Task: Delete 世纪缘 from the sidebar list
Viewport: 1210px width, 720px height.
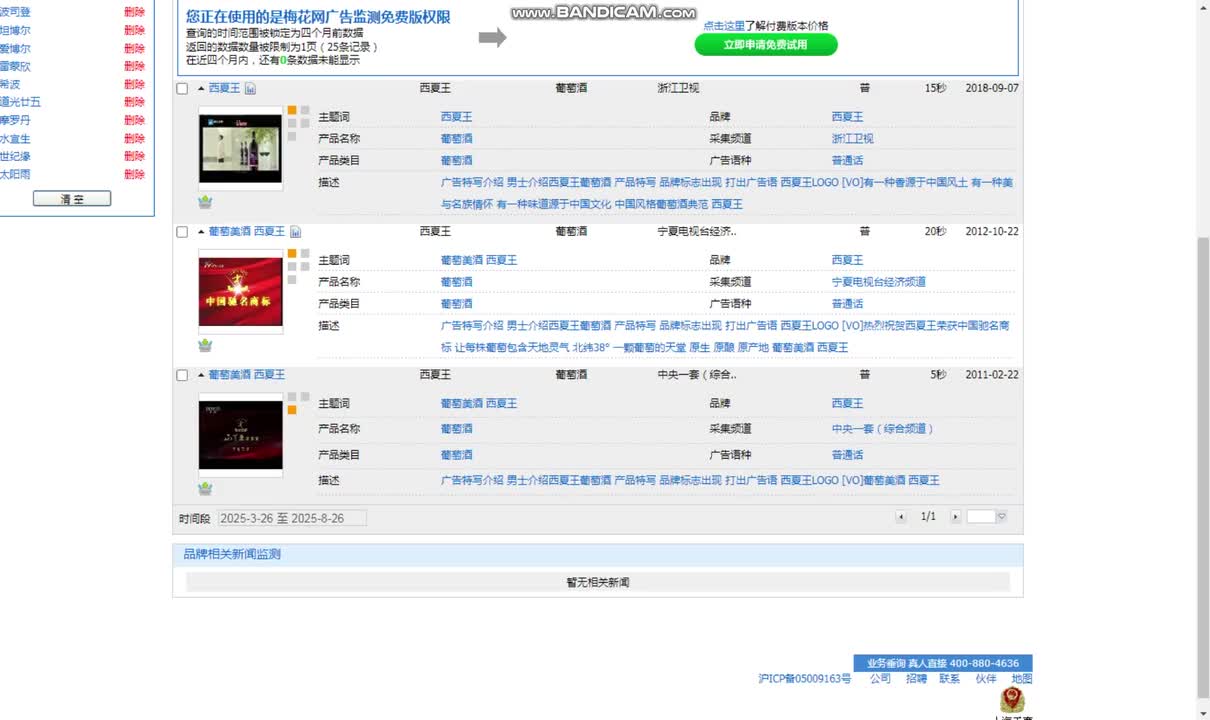Action: pyautogui.click(x=134, y=156)
